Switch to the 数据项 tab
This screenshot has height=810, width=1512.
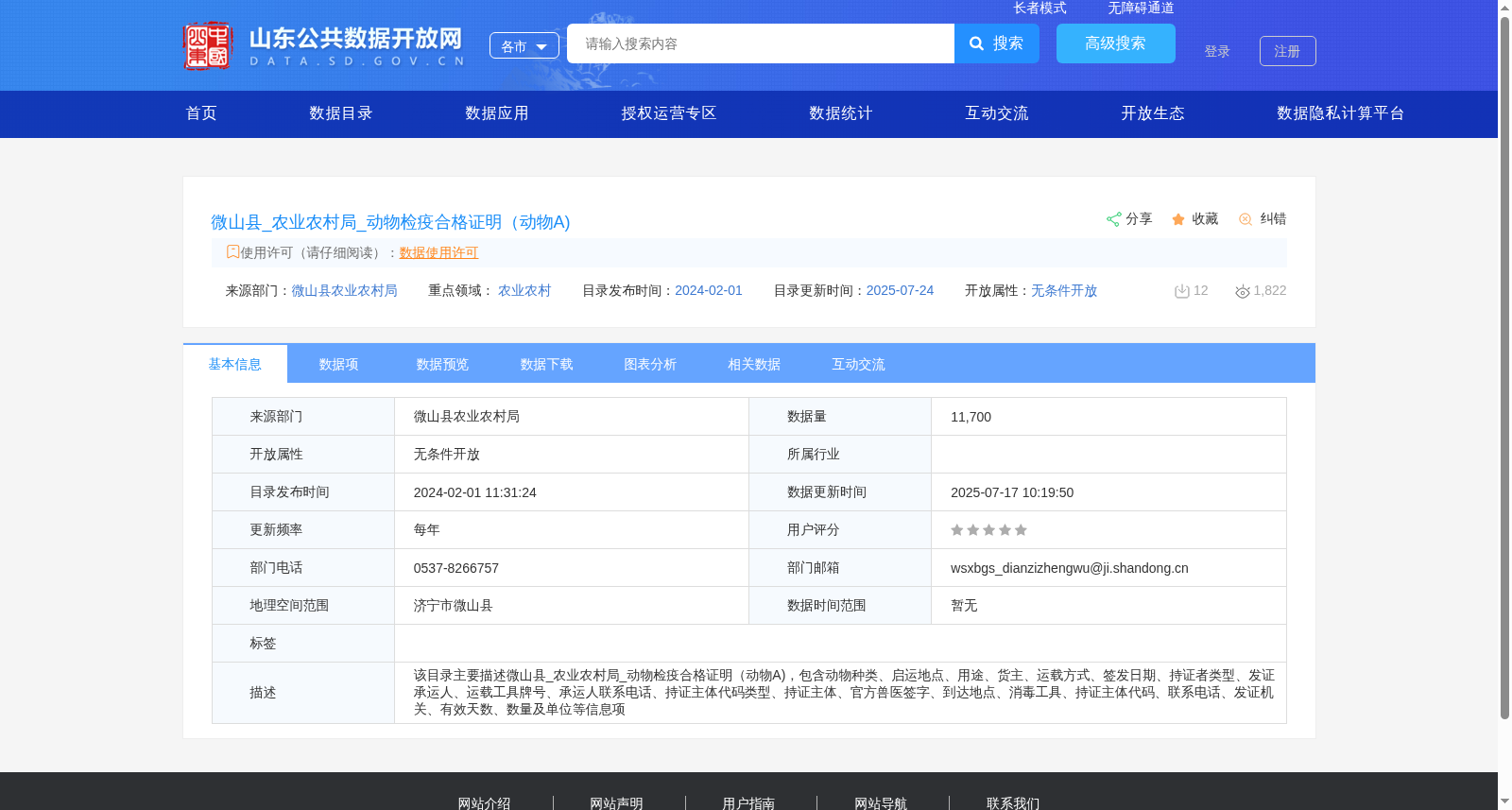(x=339, y=364)
